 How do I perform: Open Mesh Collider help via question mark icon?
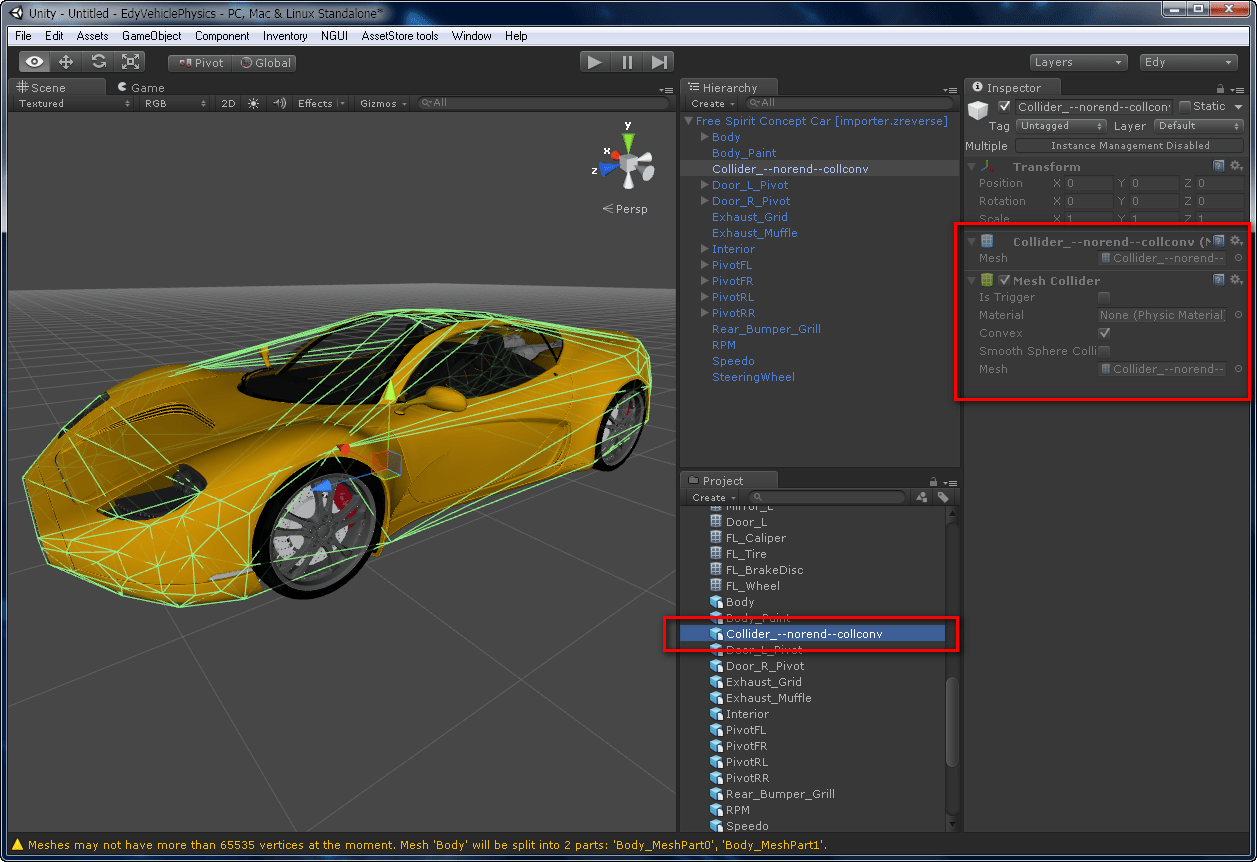pyautogui.click(x=1218, y=280)
